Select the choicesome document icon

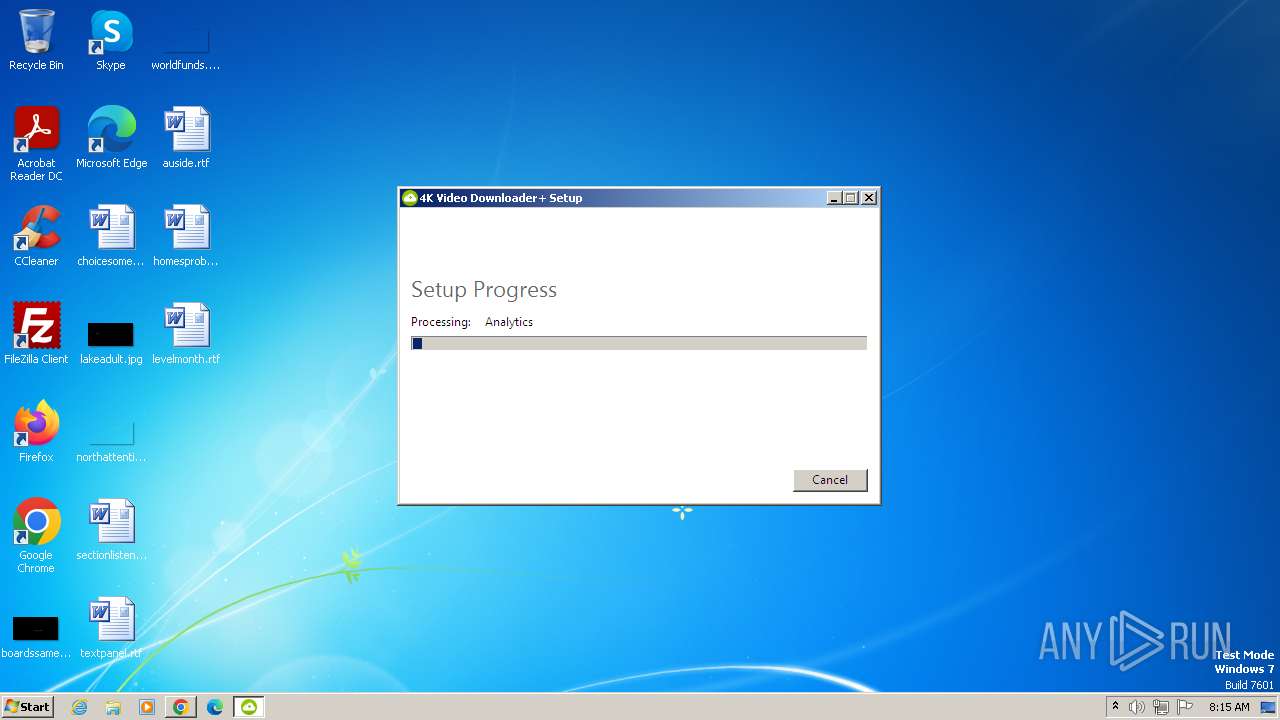tap(111, 236)
